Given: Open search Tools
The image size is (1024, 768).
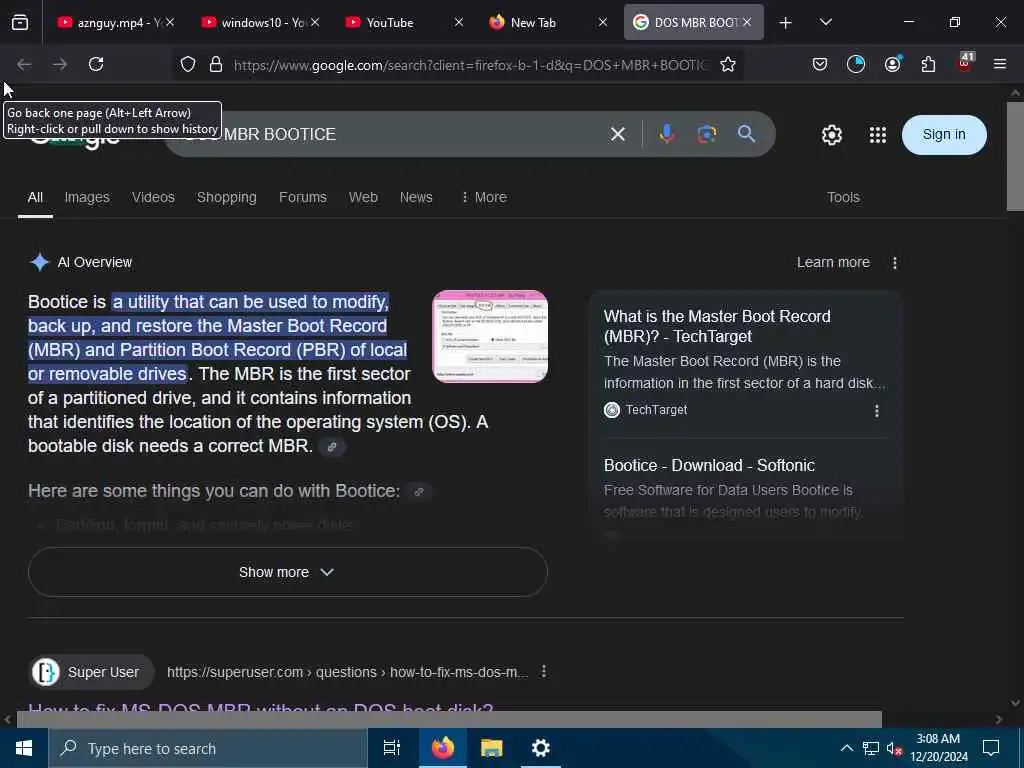Looking at the screenshot, I should click(x=843, y=197).
